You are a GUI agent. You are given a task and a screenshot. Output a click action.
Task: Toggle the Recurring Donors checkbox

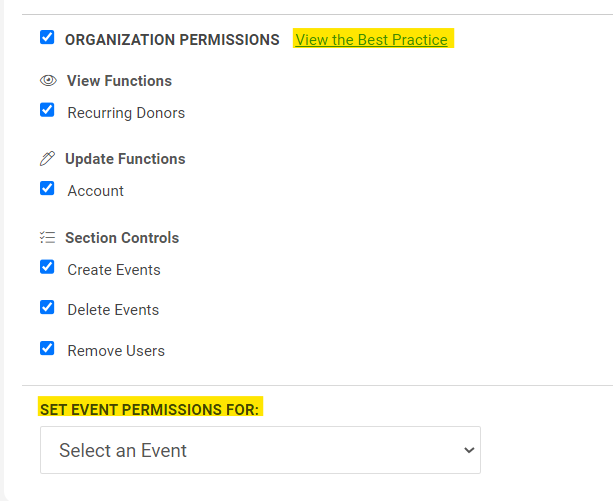click(x=47, y=110)
